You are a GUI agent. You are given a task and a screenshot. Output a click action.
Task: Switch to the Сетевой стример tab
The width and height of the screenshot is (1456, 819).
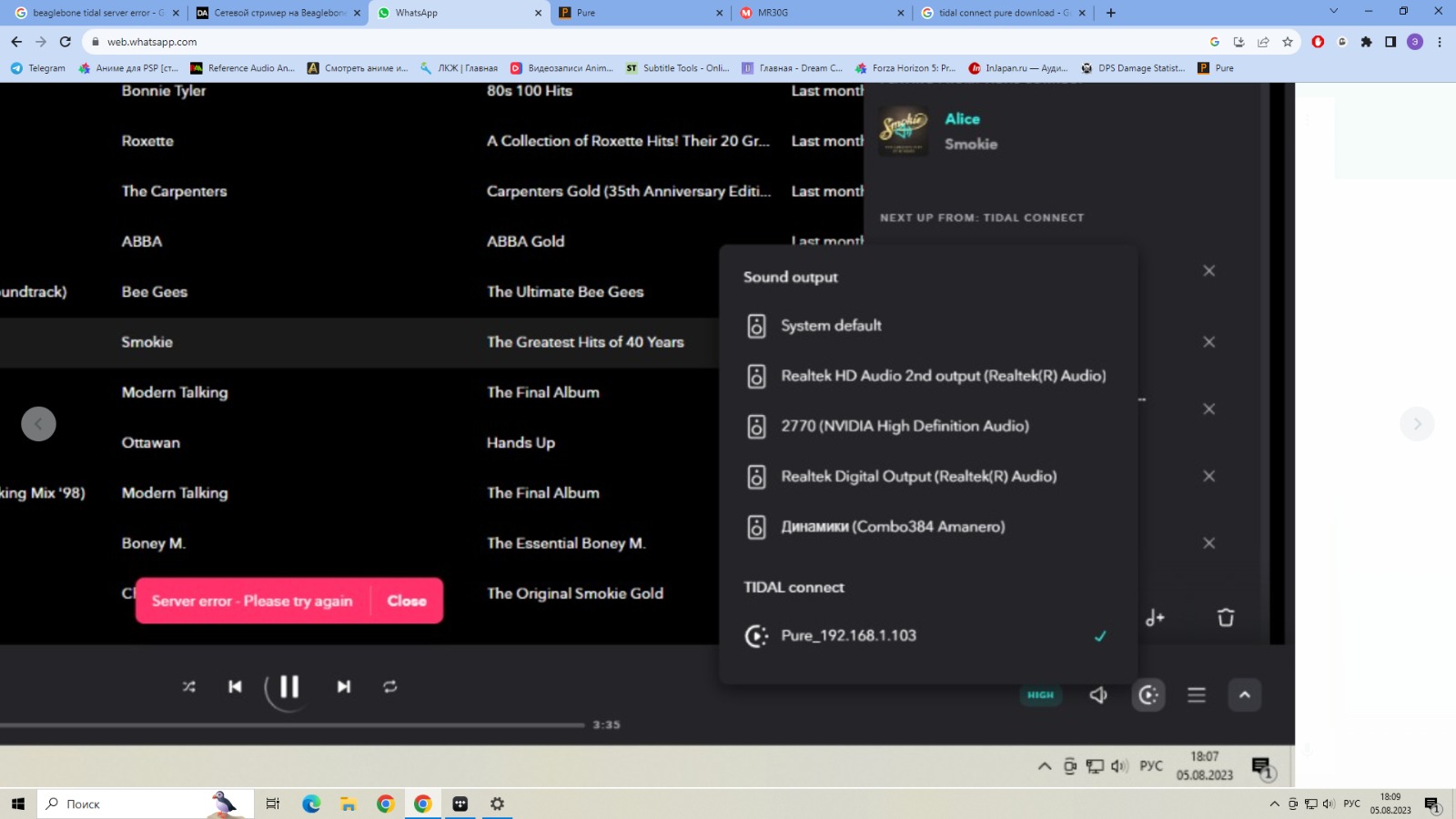coord(278,13)
